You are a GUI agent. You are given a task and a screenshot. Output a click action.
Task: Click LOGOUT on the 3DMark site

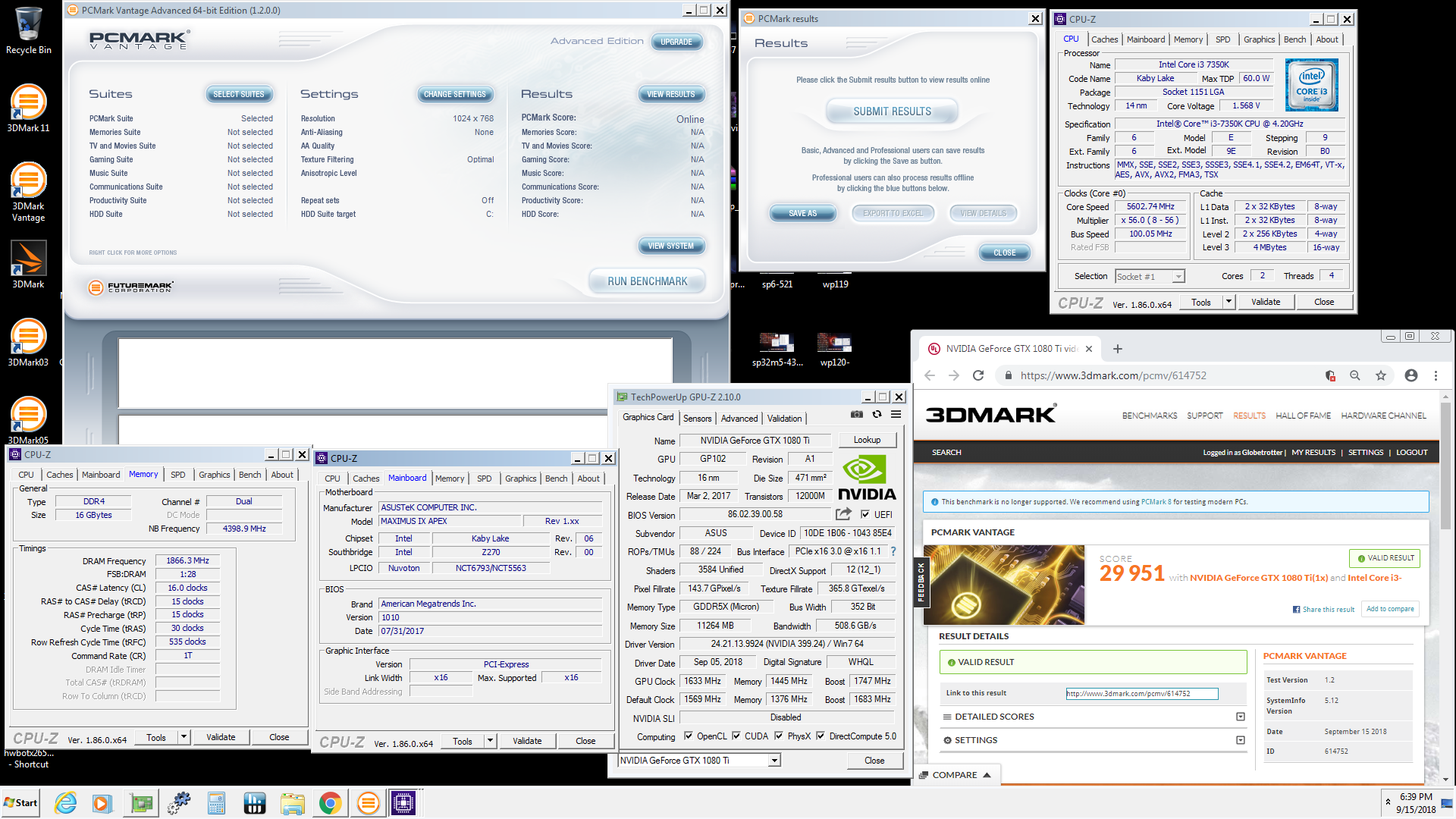(x=1411, y=453)
